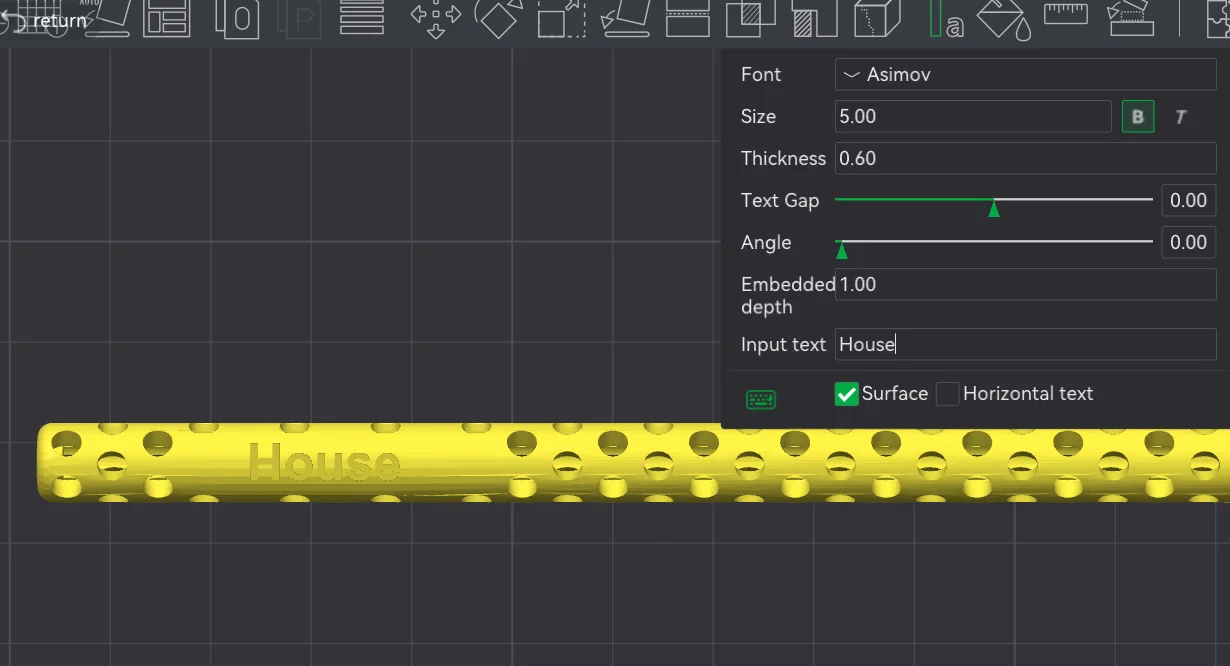Toggle bold B text style
The height and width of the screenshot is (666, 1230).
pyautogui.click(x=1138, y=117)
